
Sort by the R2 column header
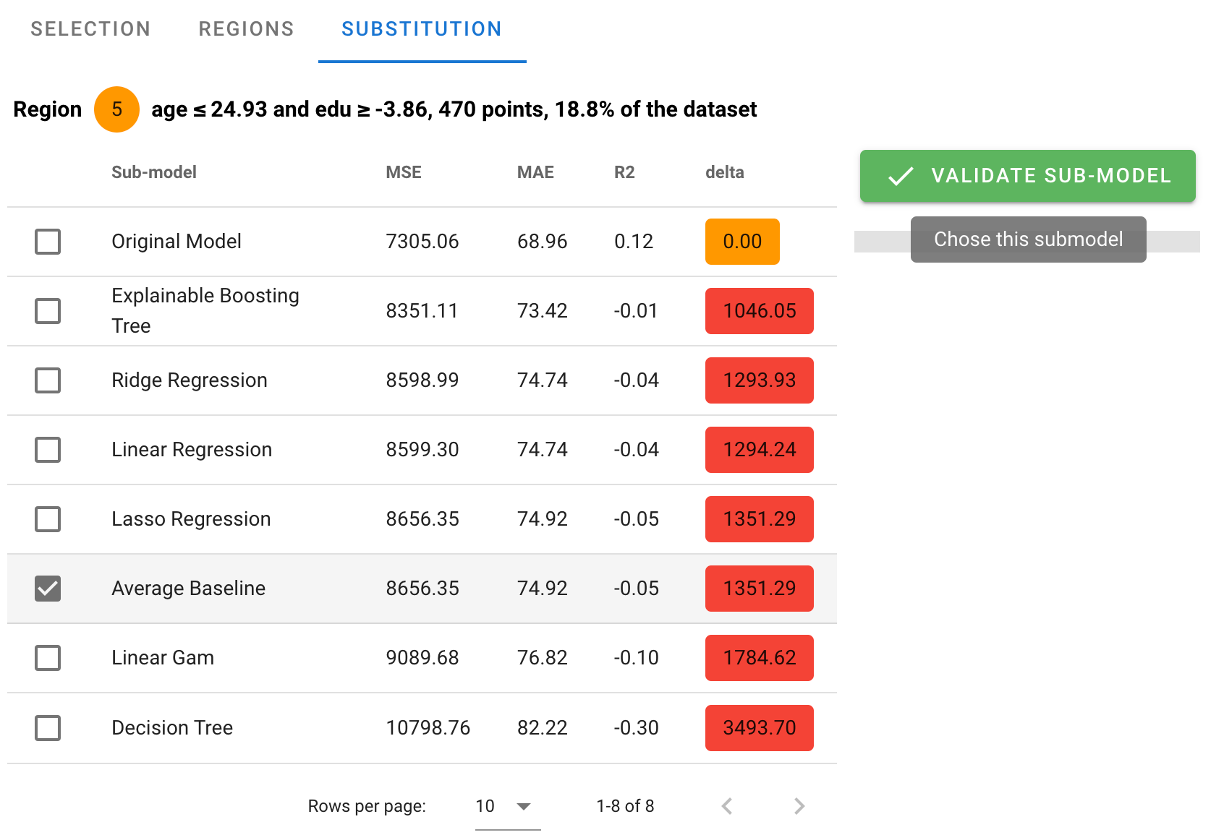(624, 172)
